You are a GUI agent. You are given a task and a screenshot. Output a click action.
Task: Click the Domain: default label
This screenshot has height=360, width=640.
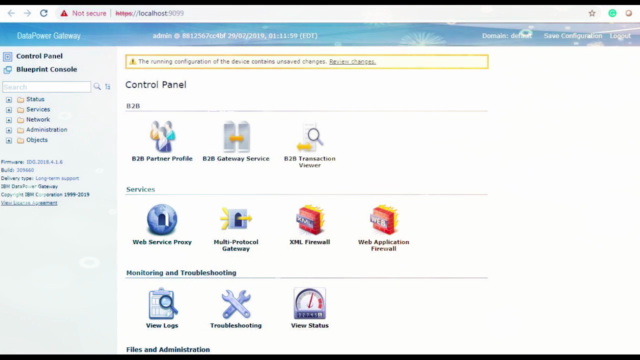[507, 36]
